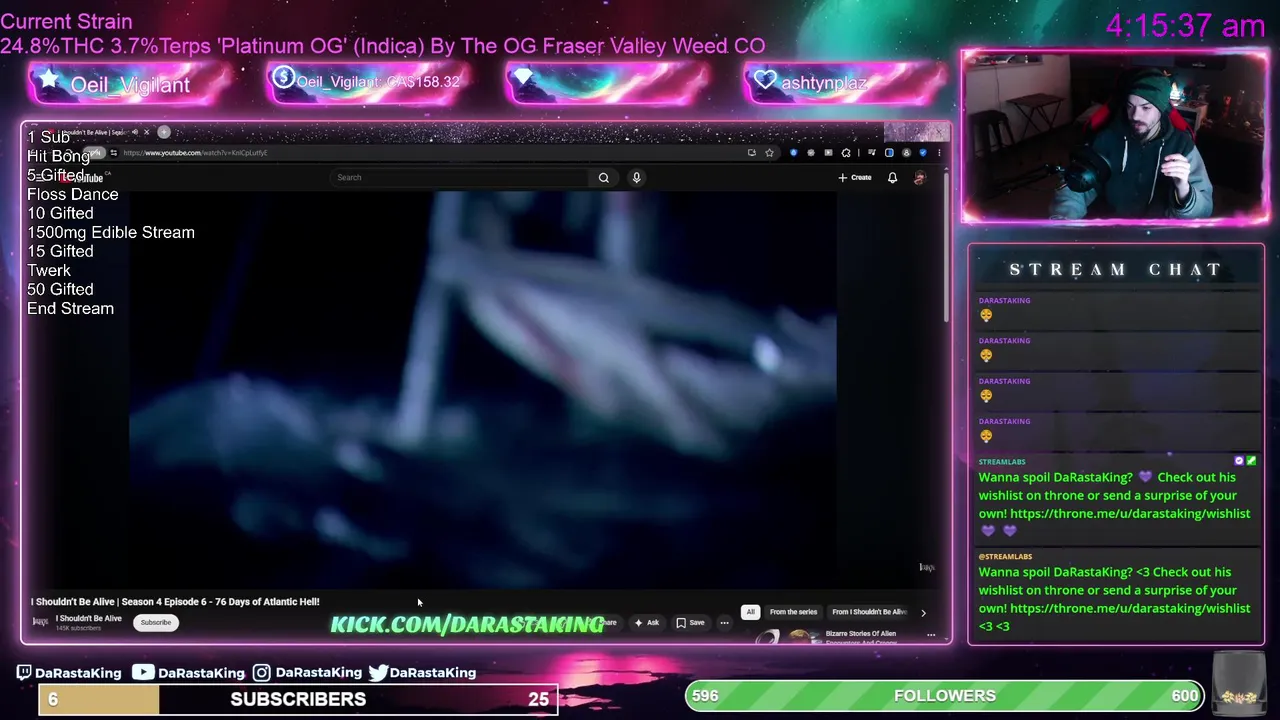Click the Followers goal progress bar
1280x720 pixels.
click(x=945, y=696)
